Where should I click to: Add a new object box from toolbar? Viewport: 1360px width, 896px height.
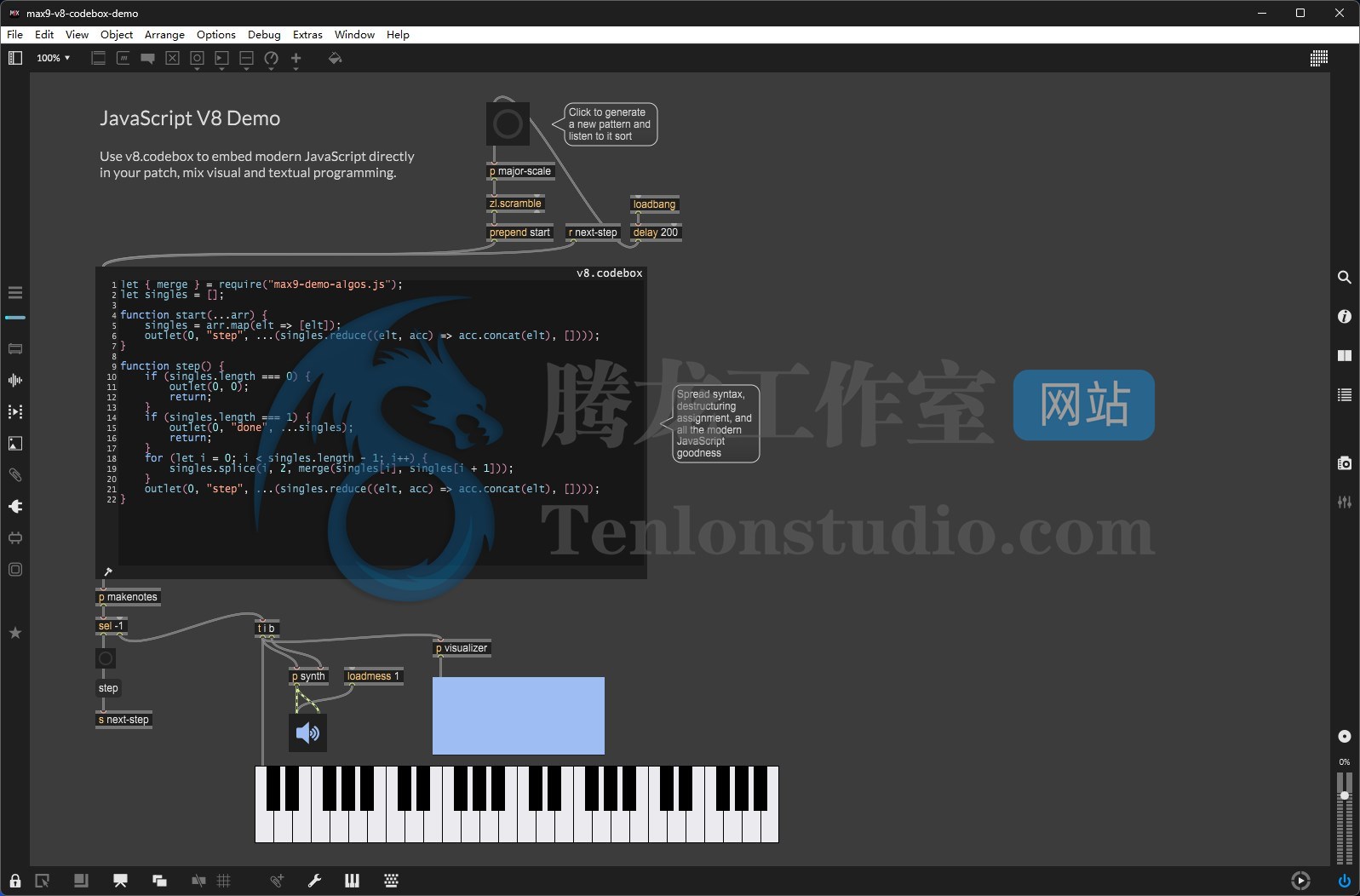pos(99,58)
